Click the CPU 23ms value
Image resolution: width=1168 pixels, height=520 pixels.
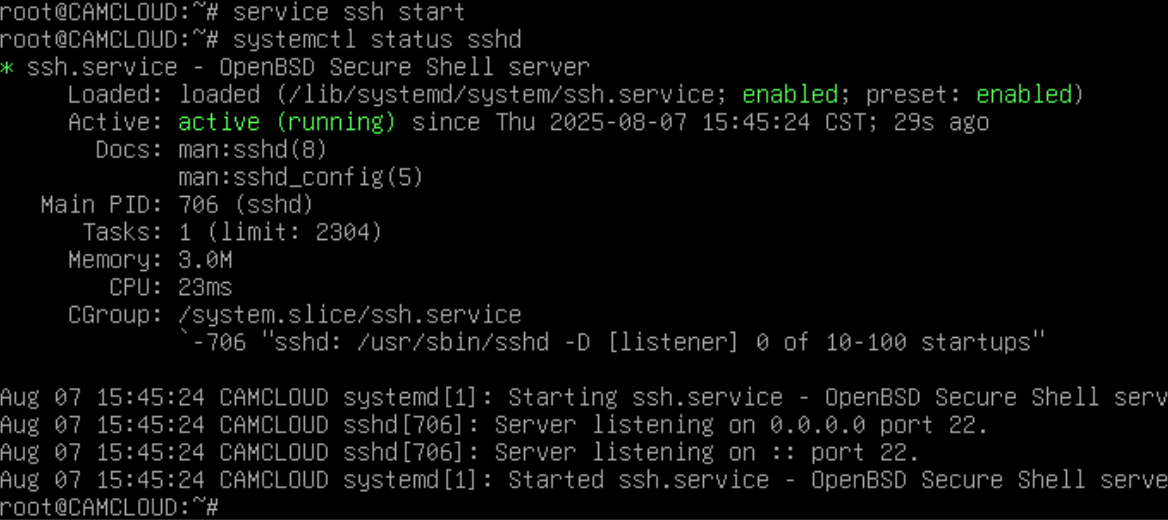205,287
